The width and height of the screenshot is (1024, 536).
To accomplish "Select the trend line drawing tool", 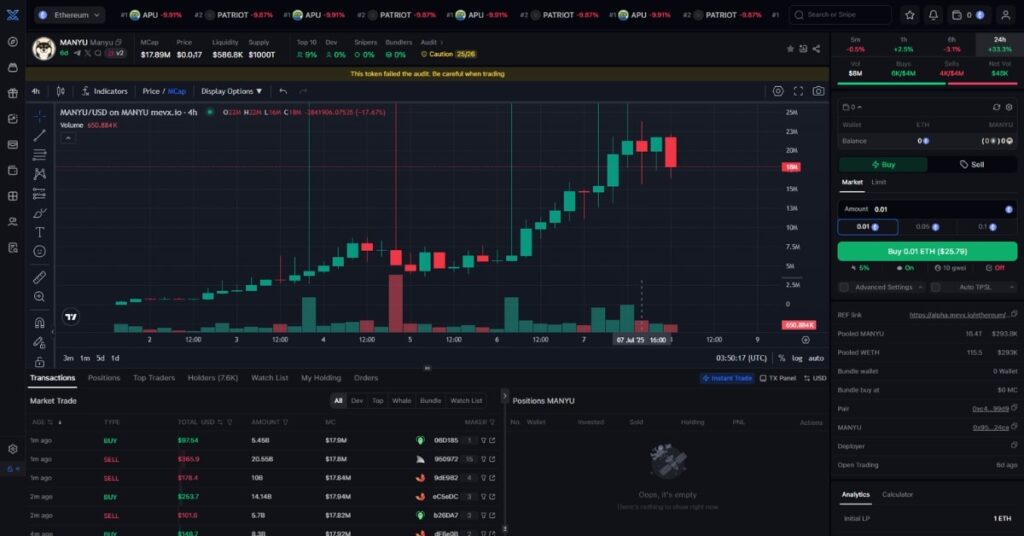I will [x=40, y=135].
